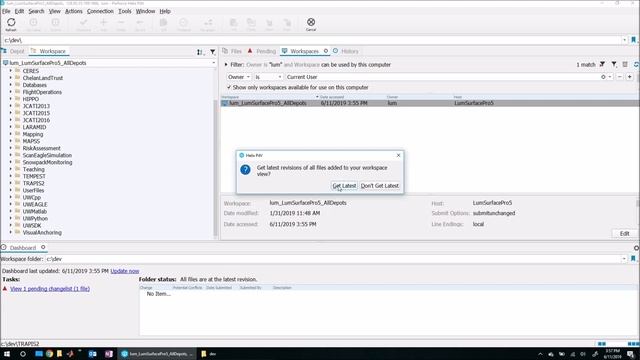Click the Delete minus toolbar icon

(121, 24)
